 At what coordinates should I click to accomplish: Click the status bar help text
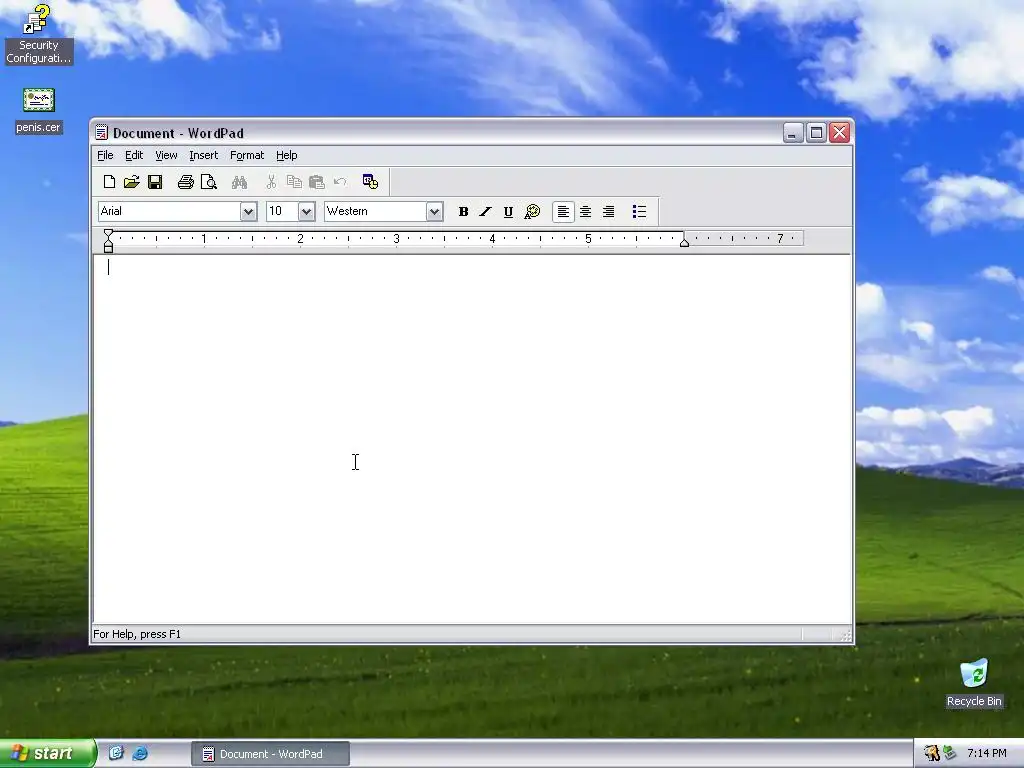coord(137,634)
